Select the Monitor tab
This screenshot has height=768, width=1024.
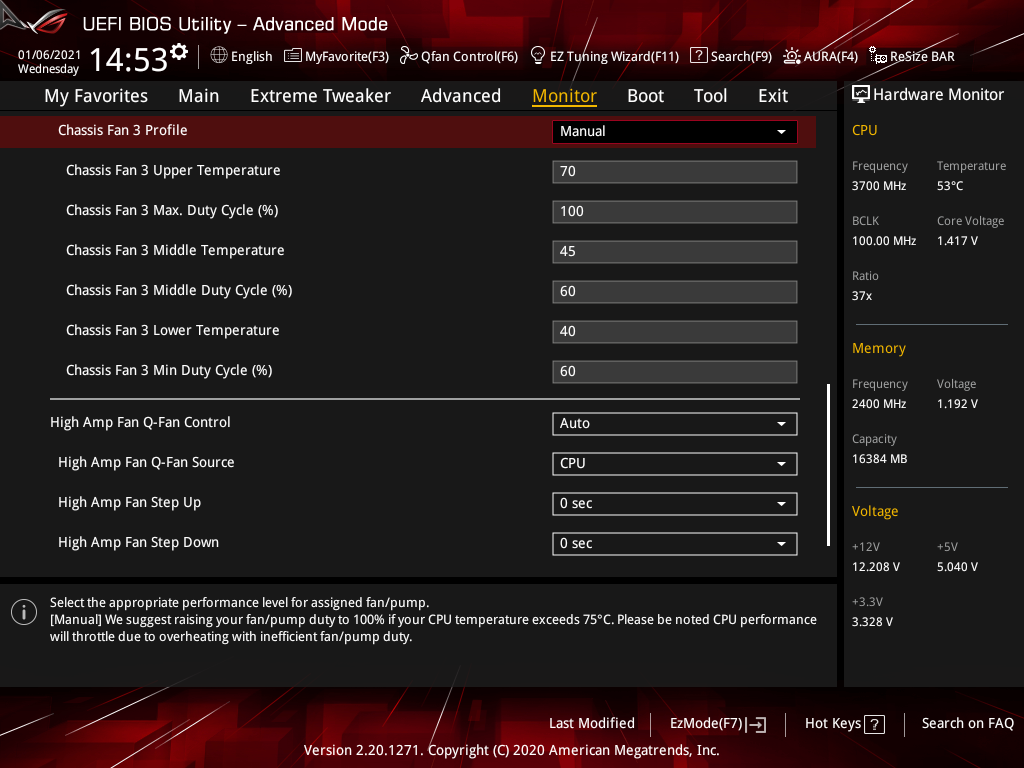coord(564,96)
